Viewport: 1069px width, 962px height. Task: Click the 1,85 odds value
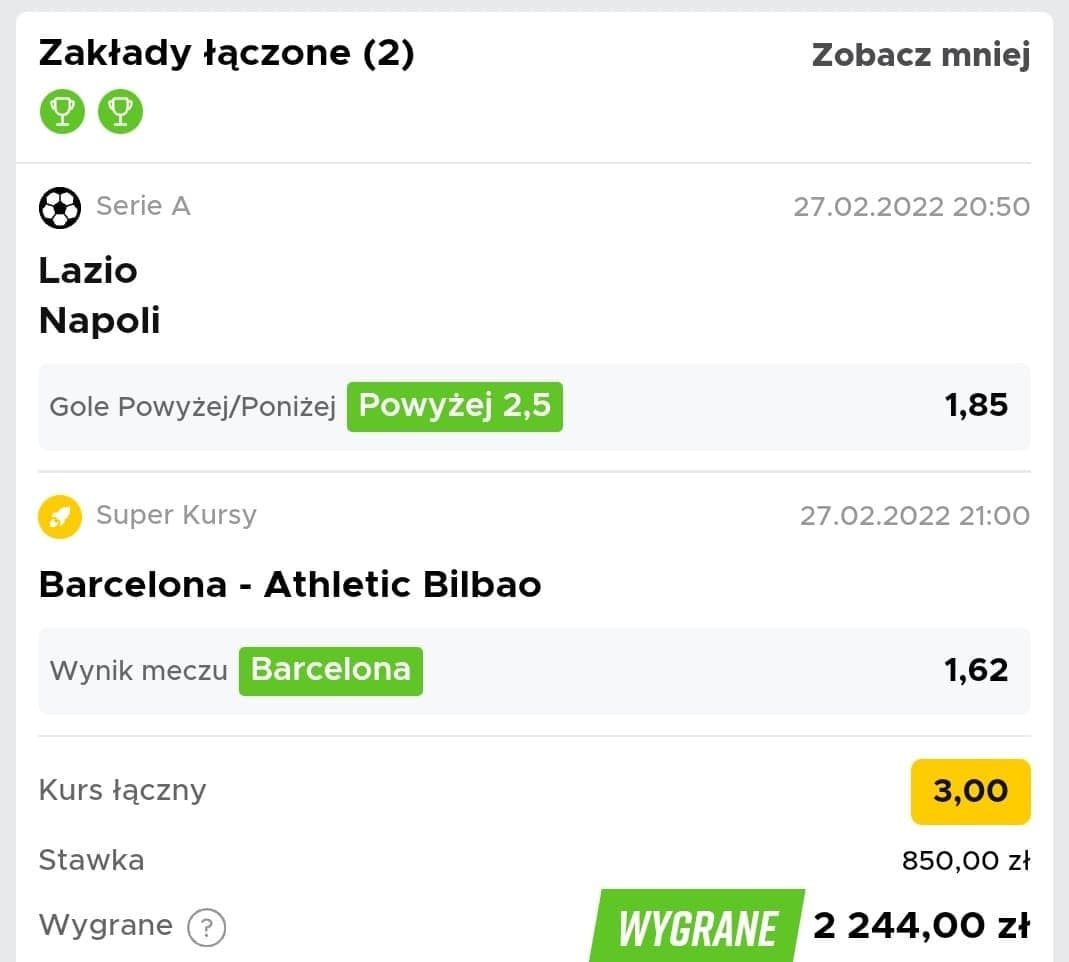(x=976, y=406)
